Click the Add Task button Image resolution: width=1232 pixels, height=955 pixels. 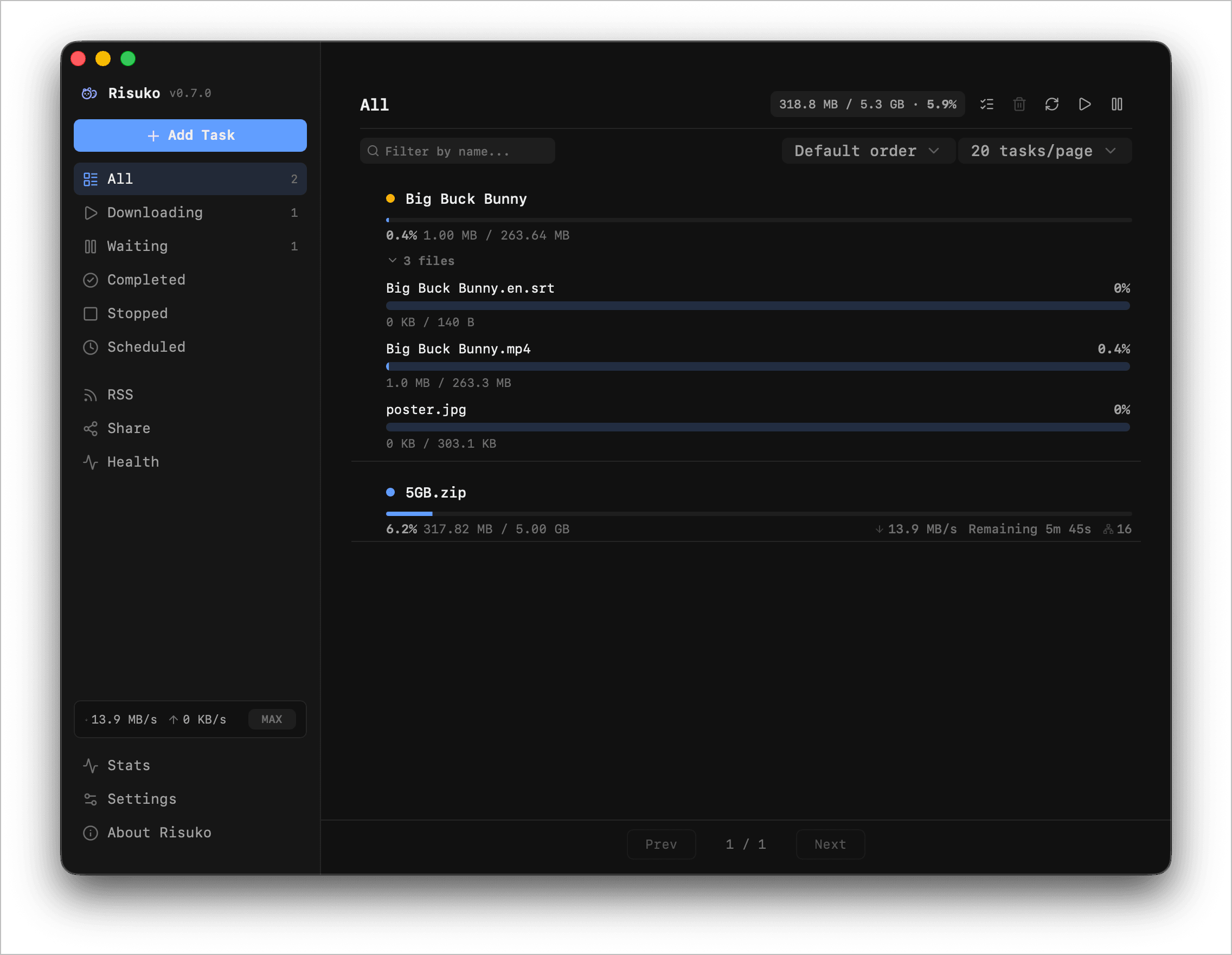pos(190,135)
